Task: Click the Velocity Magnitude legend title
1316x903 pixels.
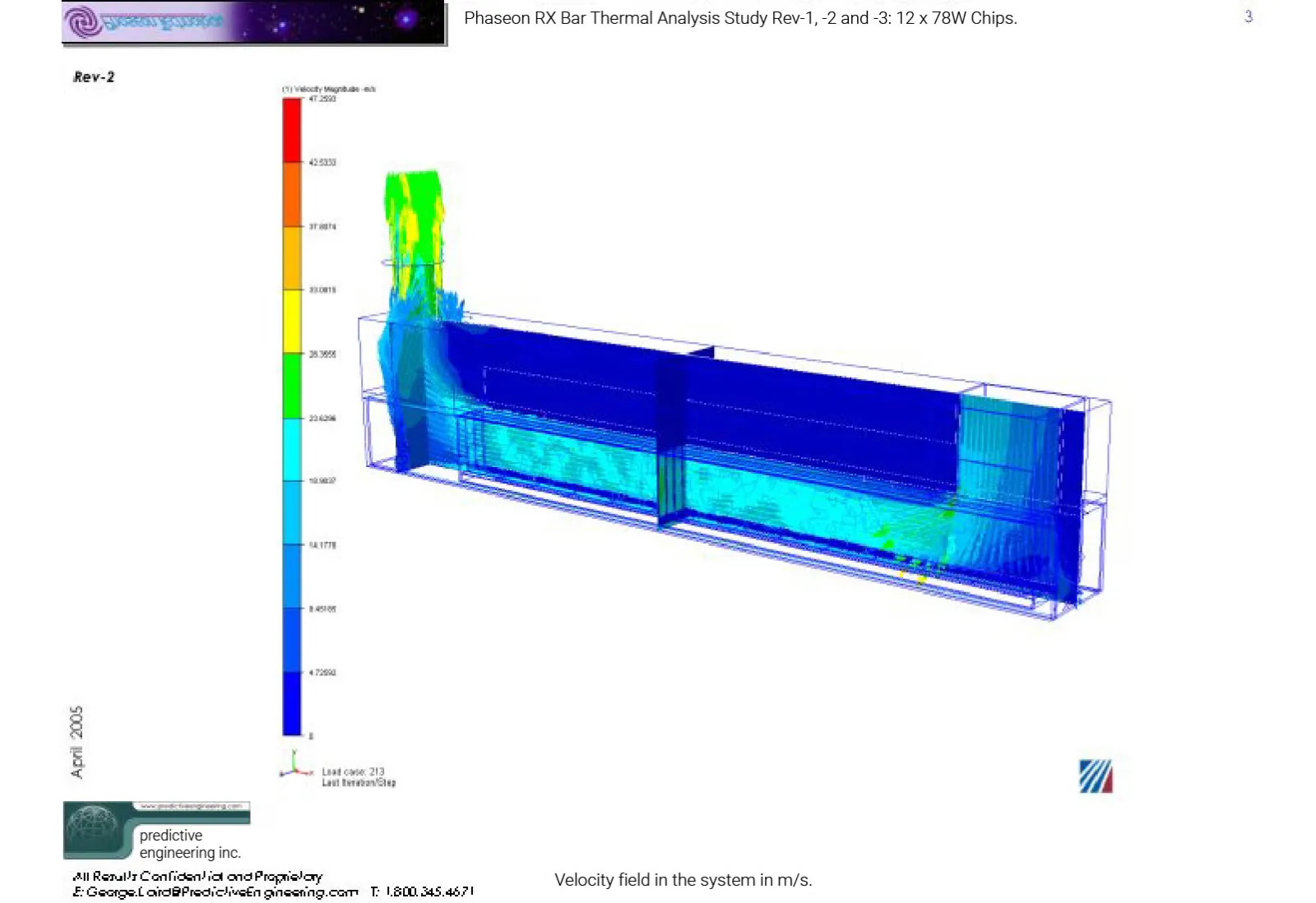Action: pos(329,89)
